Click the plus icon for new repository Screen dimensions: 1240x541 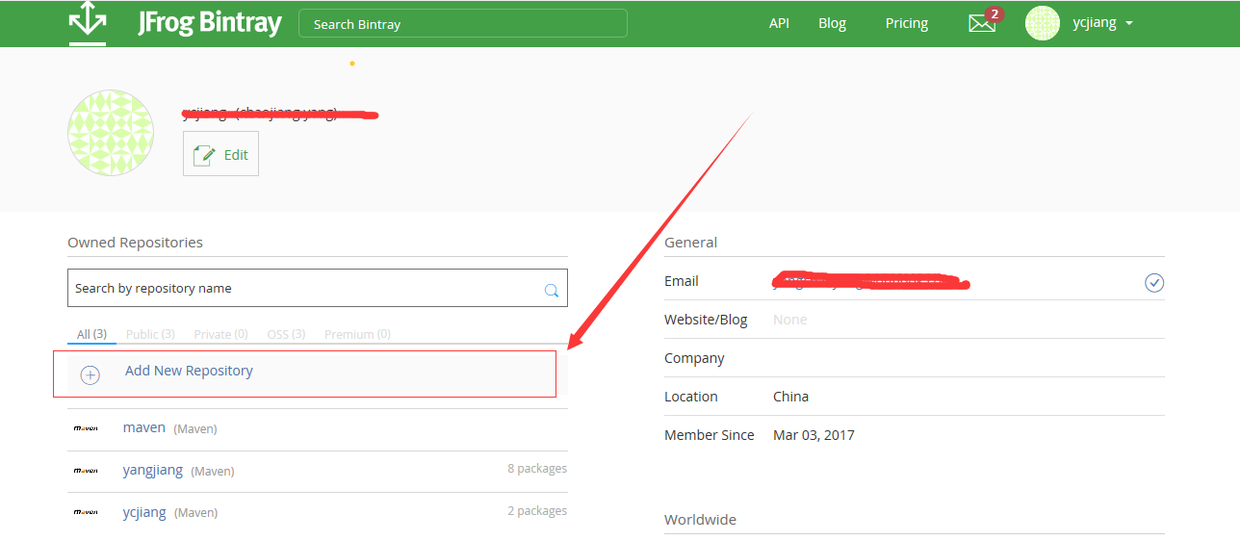point(90,375)
